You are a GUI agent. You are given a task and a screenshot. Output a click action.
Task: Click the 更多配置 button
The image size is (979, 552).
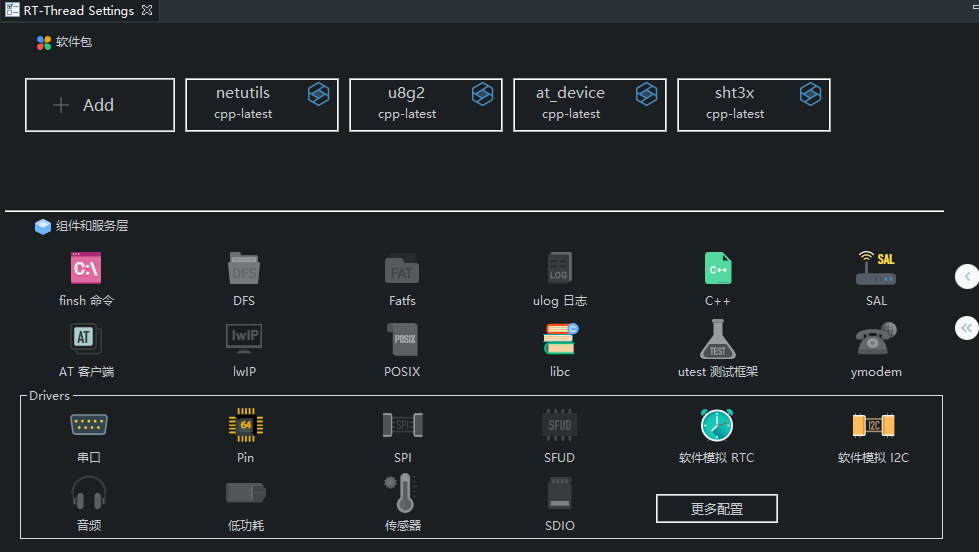coord(717,508)
